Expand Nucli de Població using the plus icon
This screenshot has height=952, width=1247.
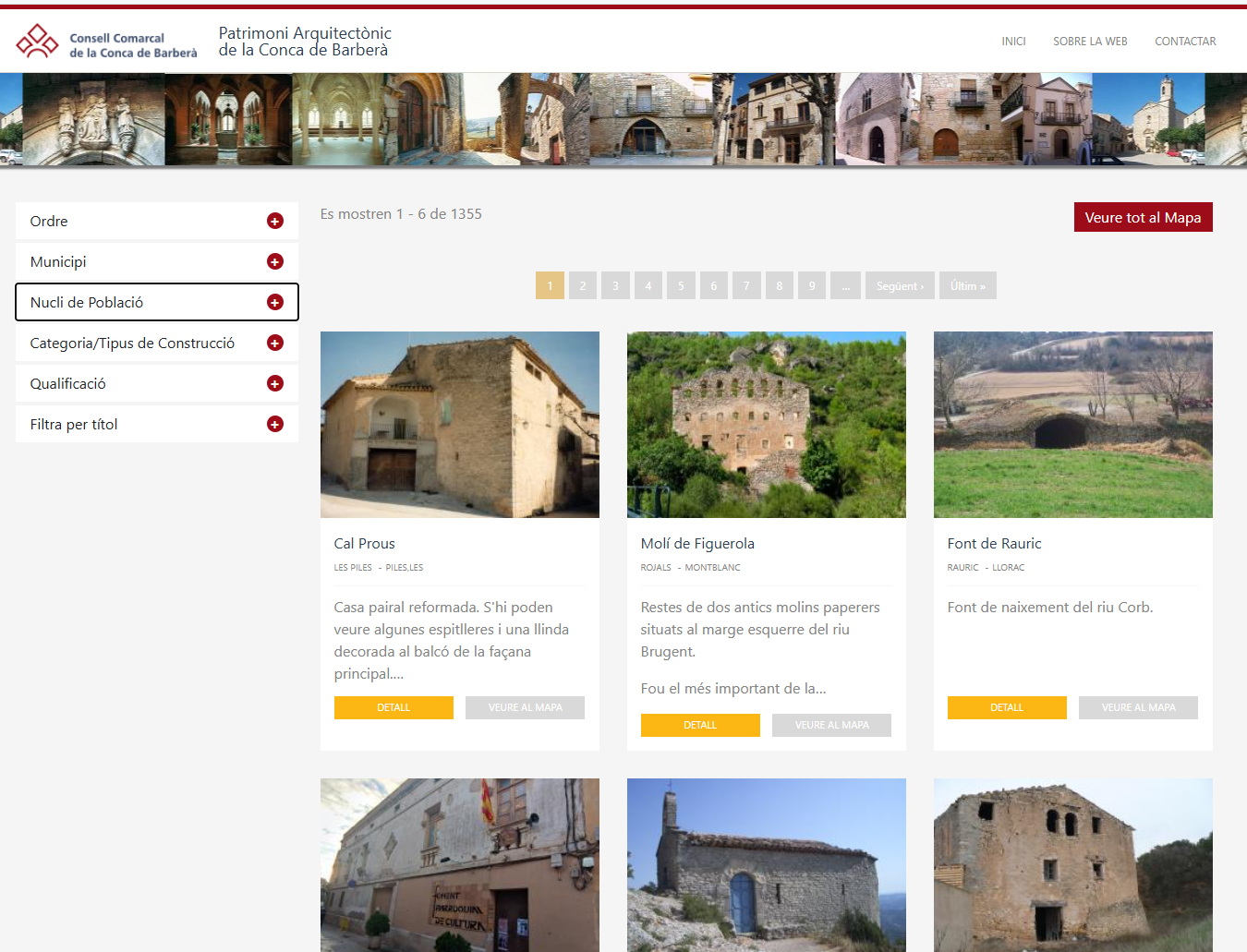click(275, 302)
